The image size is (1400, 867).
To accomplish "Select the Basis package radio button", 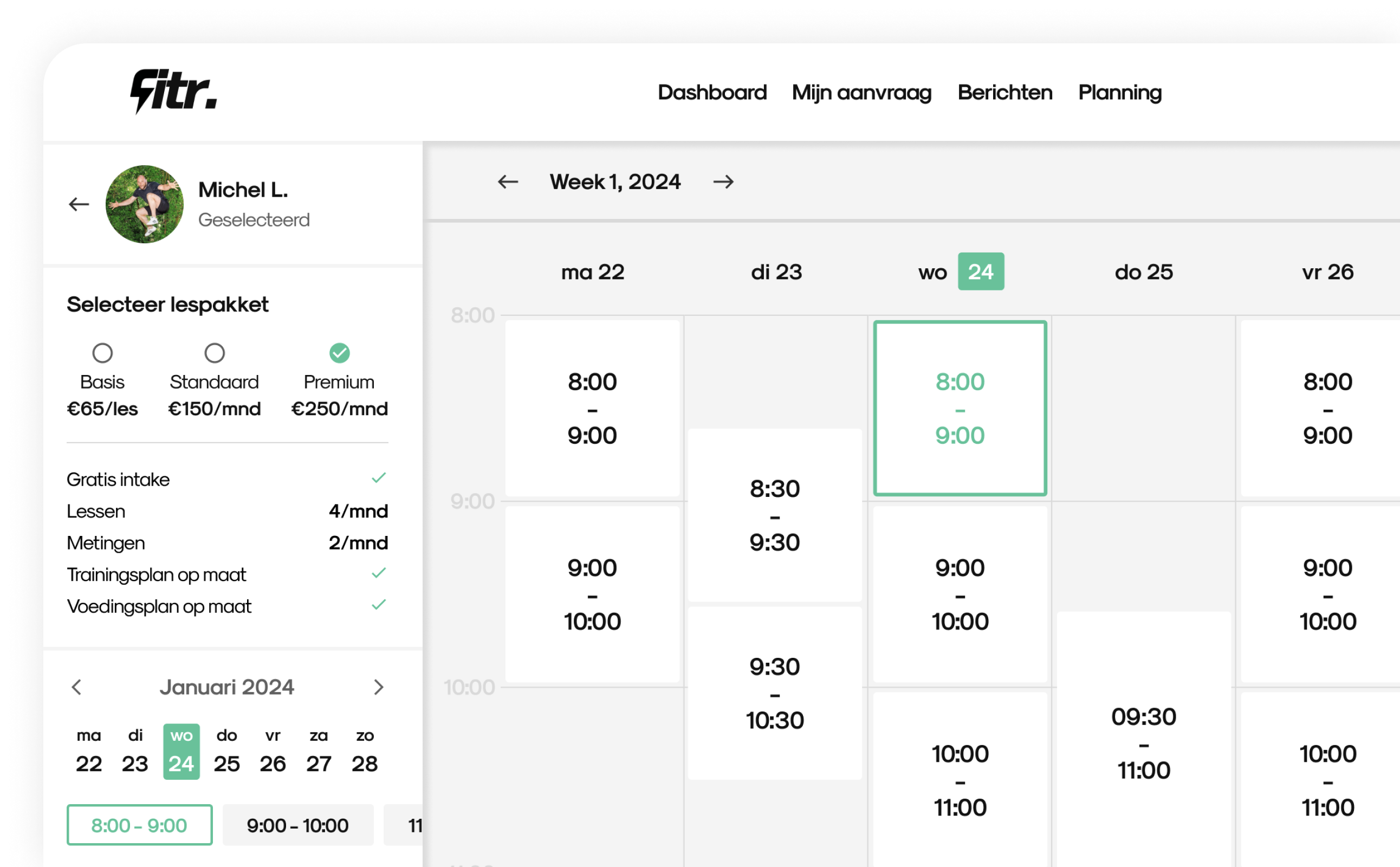I will click(x=102, y=353).
